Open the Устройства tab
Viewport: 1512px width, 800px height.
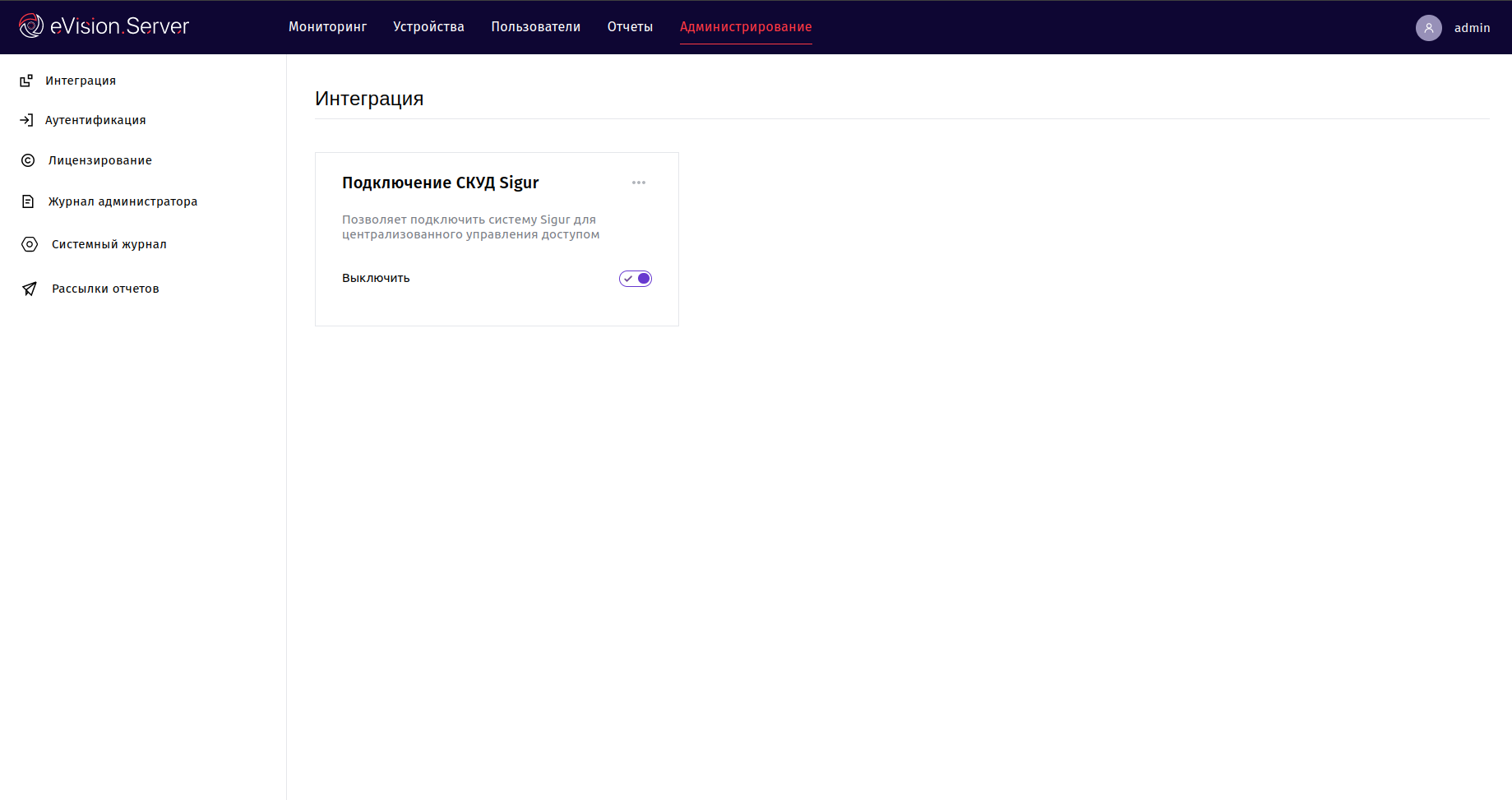428,27
